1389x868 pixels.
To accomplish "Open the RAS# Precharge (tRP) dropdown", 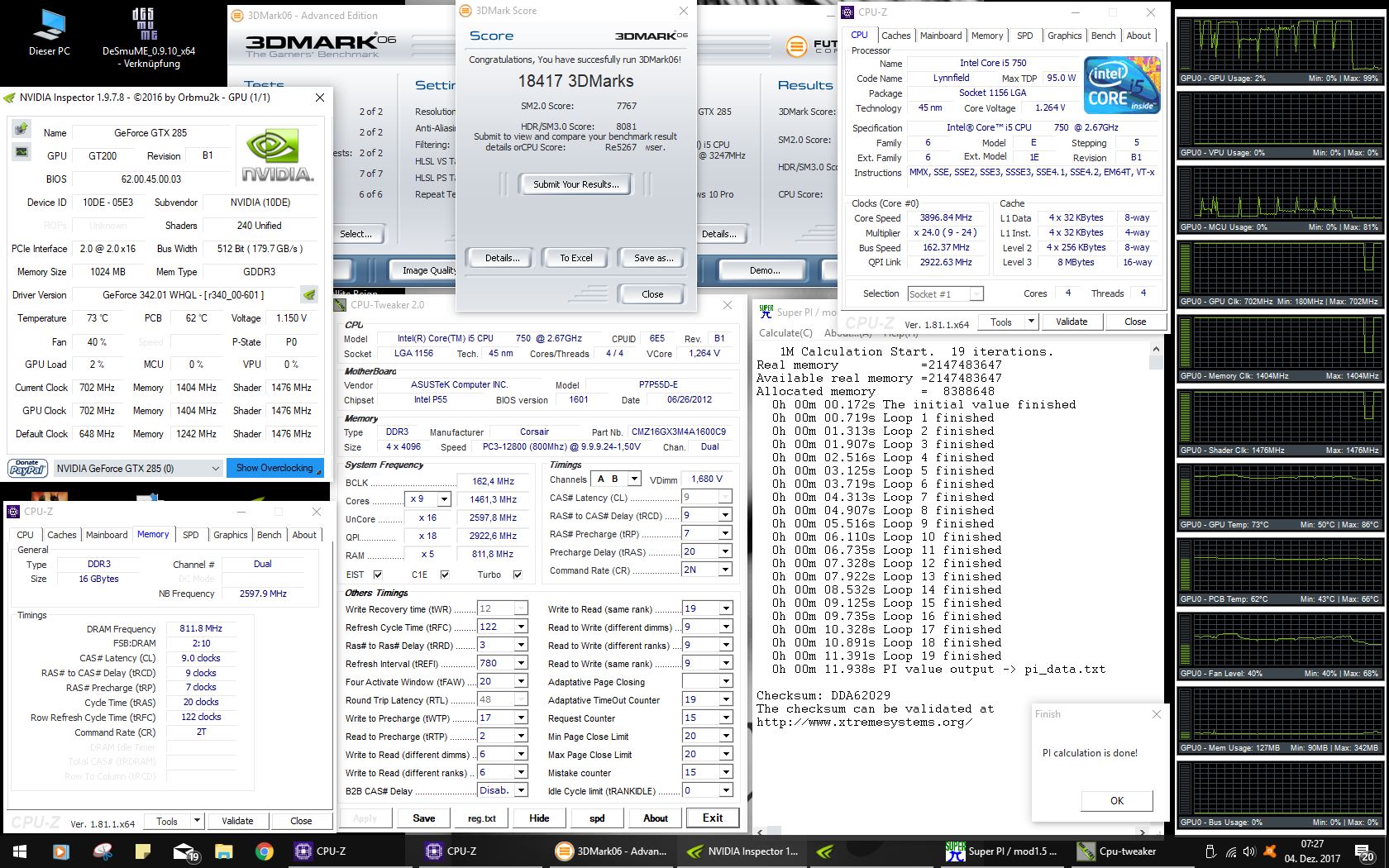I will [725, 533].
